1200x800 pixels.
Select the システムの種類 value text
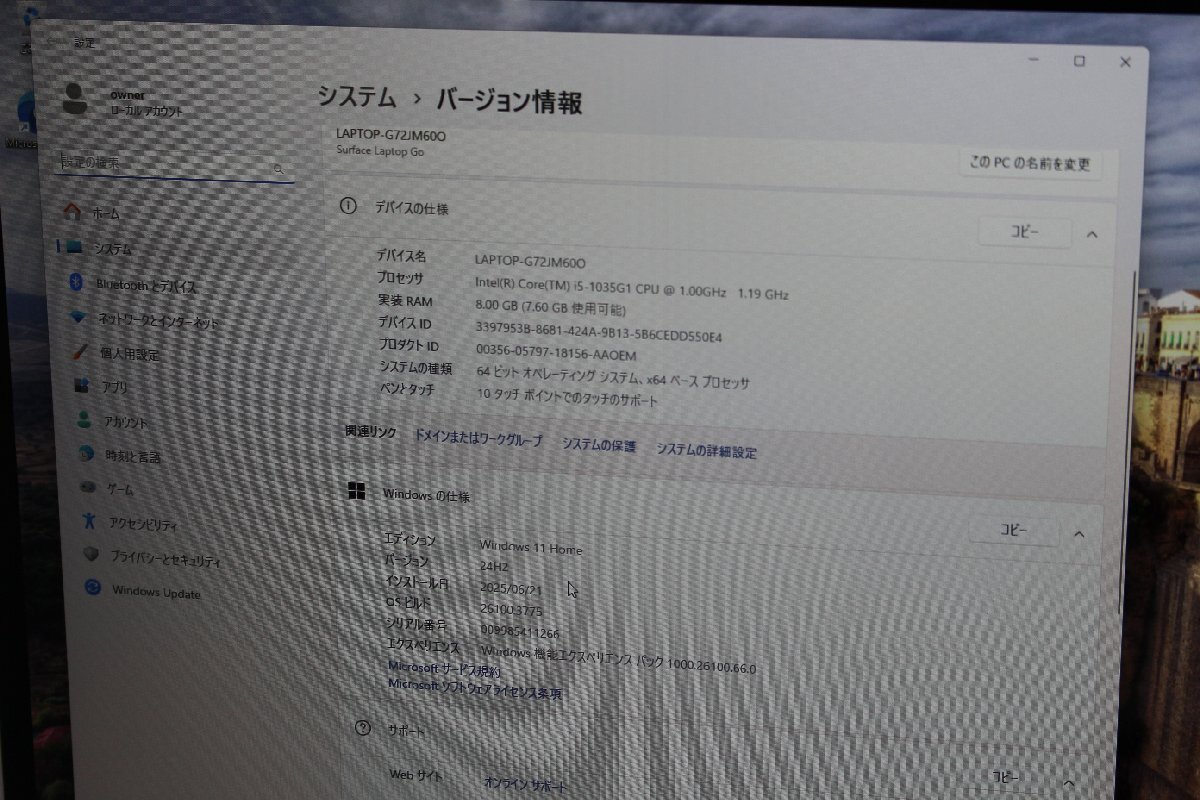(614, 377)
